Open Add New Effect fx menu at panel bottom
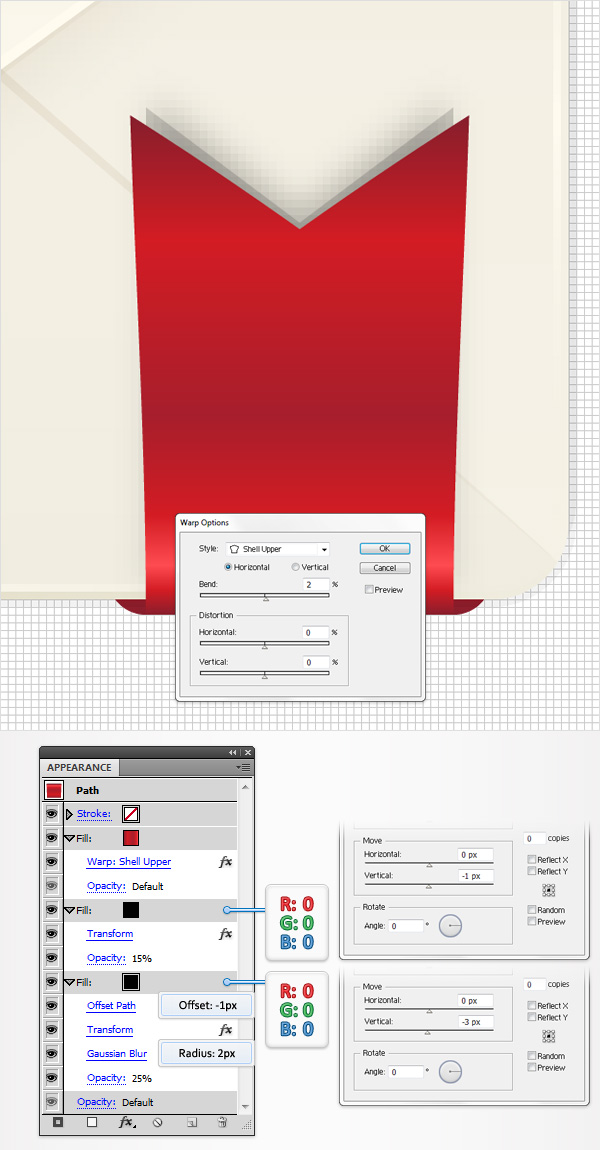Viewport: 600px width, 1150px height. point(127,1122)
